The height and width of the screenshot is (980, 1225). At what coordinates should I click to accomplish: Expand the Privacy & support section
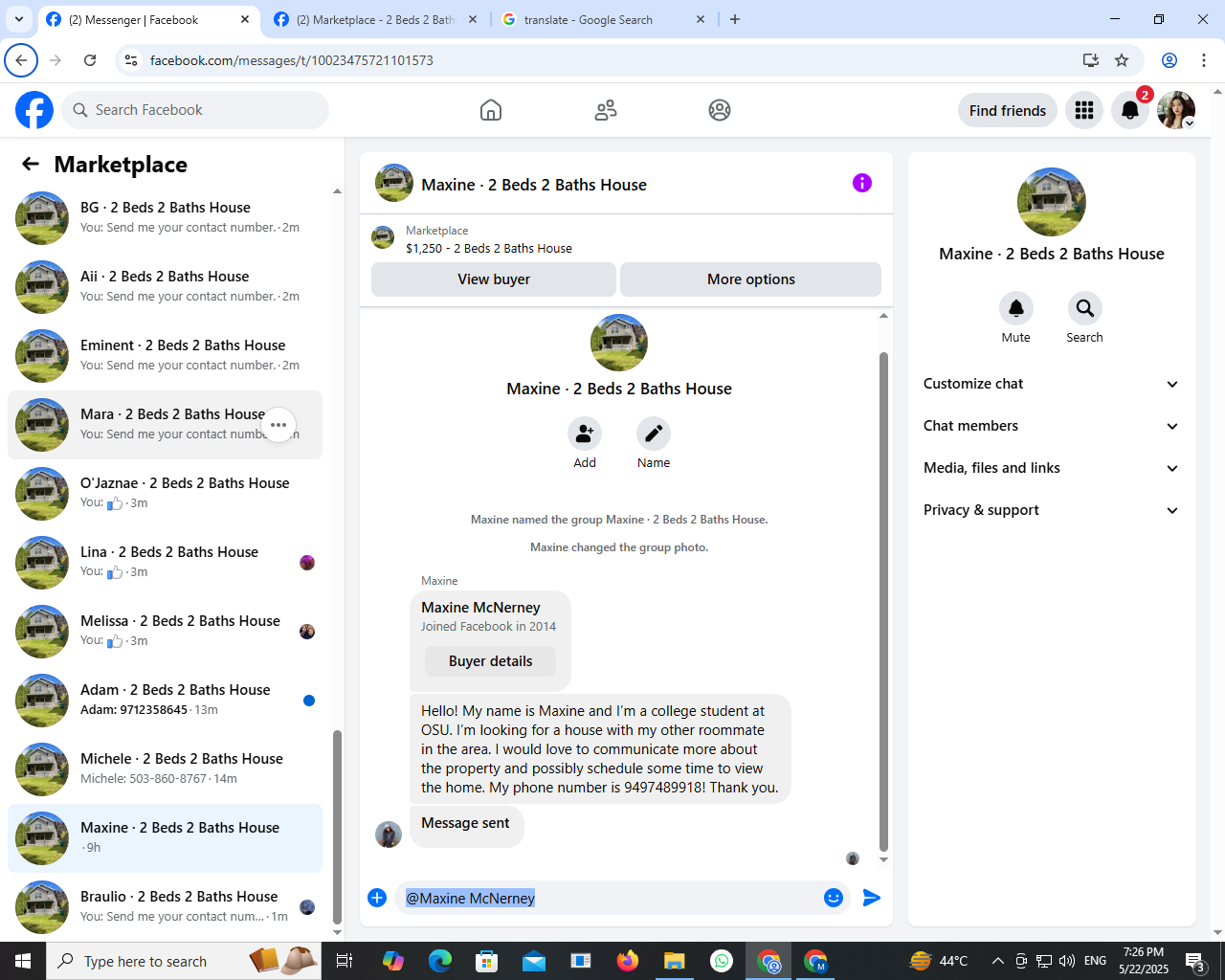click(1051, 510)
